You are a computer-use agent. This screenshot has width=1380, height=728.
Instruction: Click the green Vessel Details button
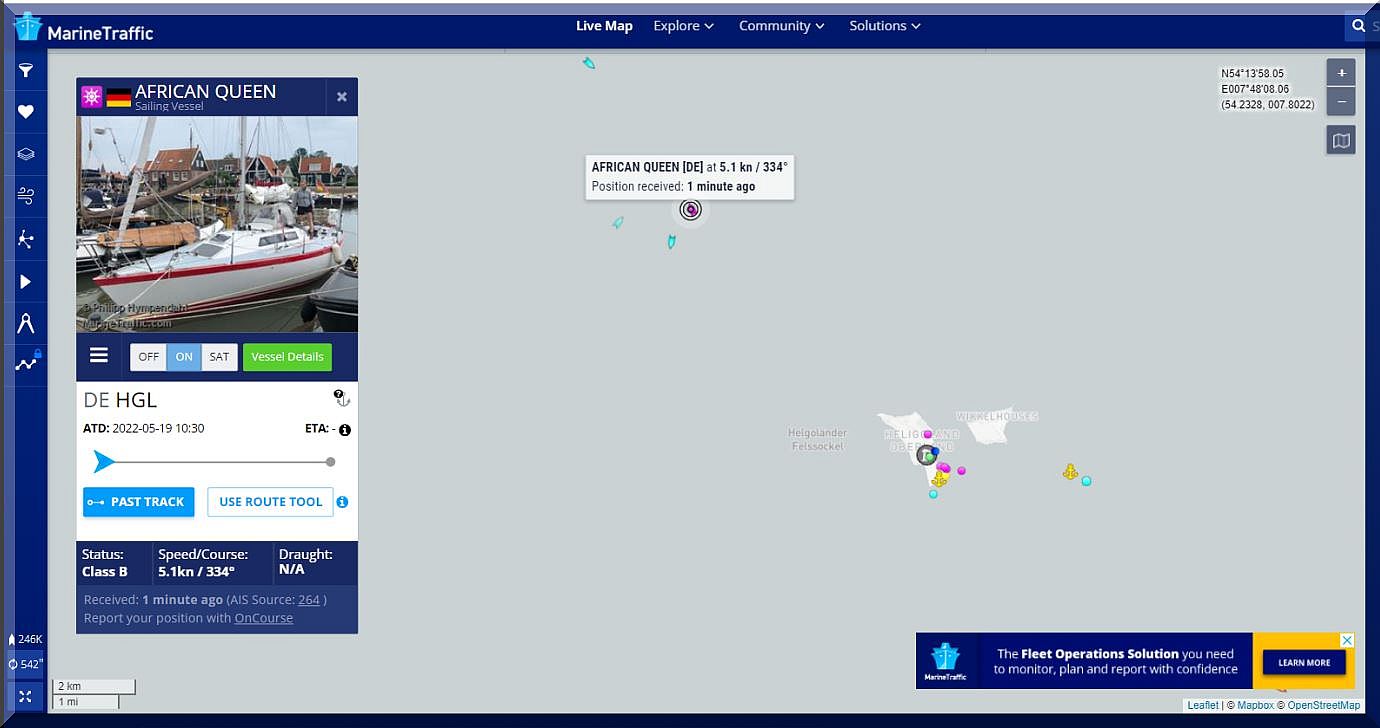click(287, 357)
